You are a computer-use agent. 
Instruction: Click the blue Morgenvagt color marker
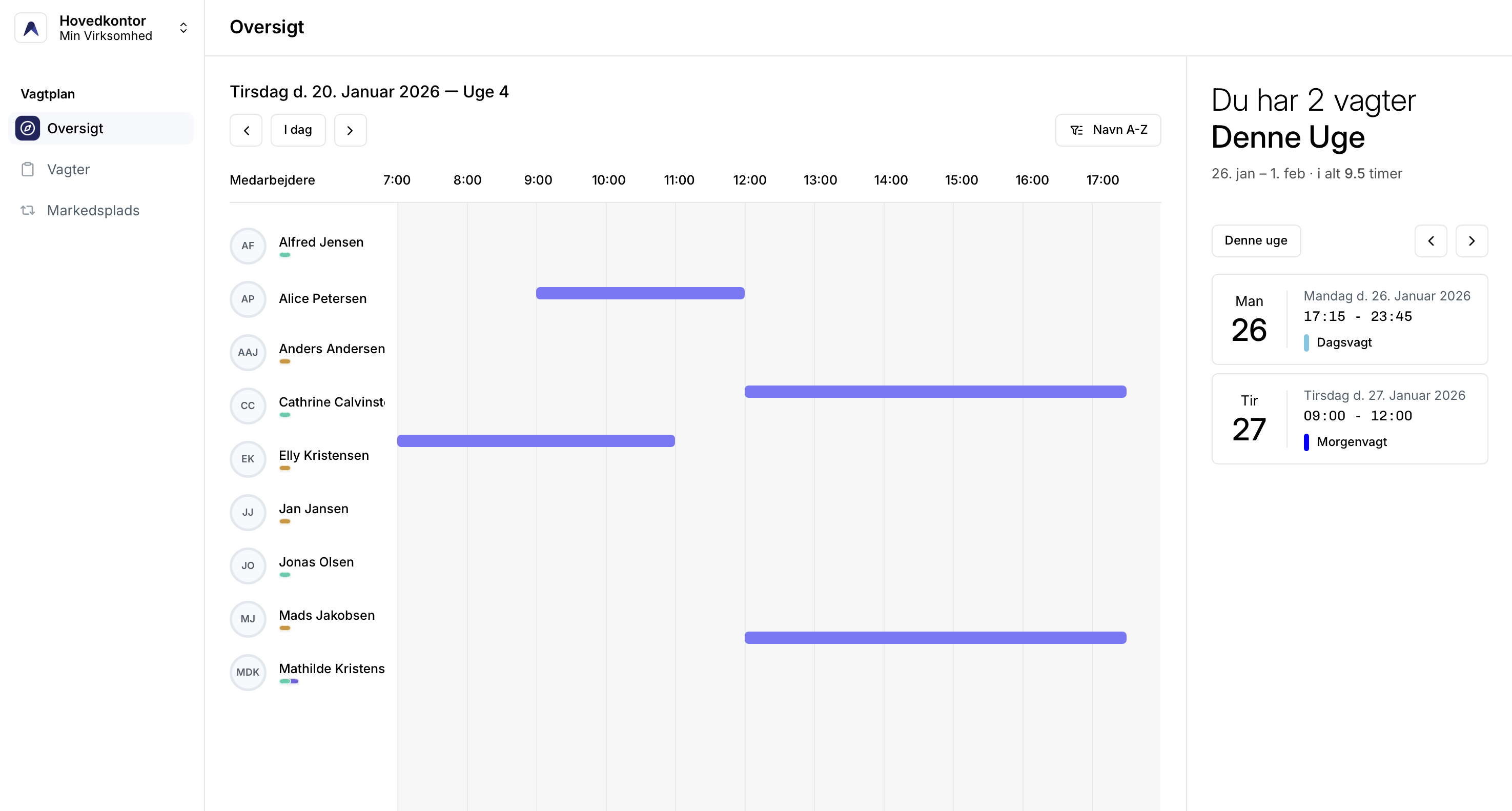[1306, 441]
